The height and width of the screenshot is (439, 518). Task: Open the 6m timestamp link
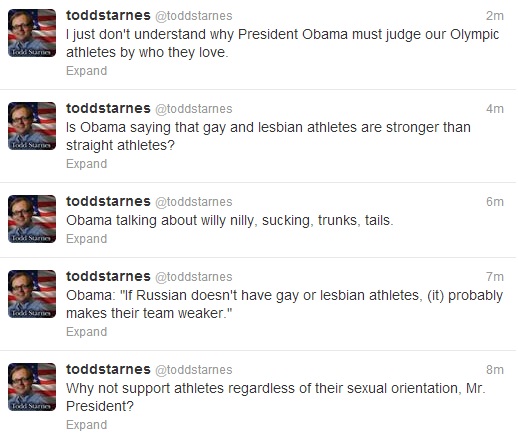point(495,202)
